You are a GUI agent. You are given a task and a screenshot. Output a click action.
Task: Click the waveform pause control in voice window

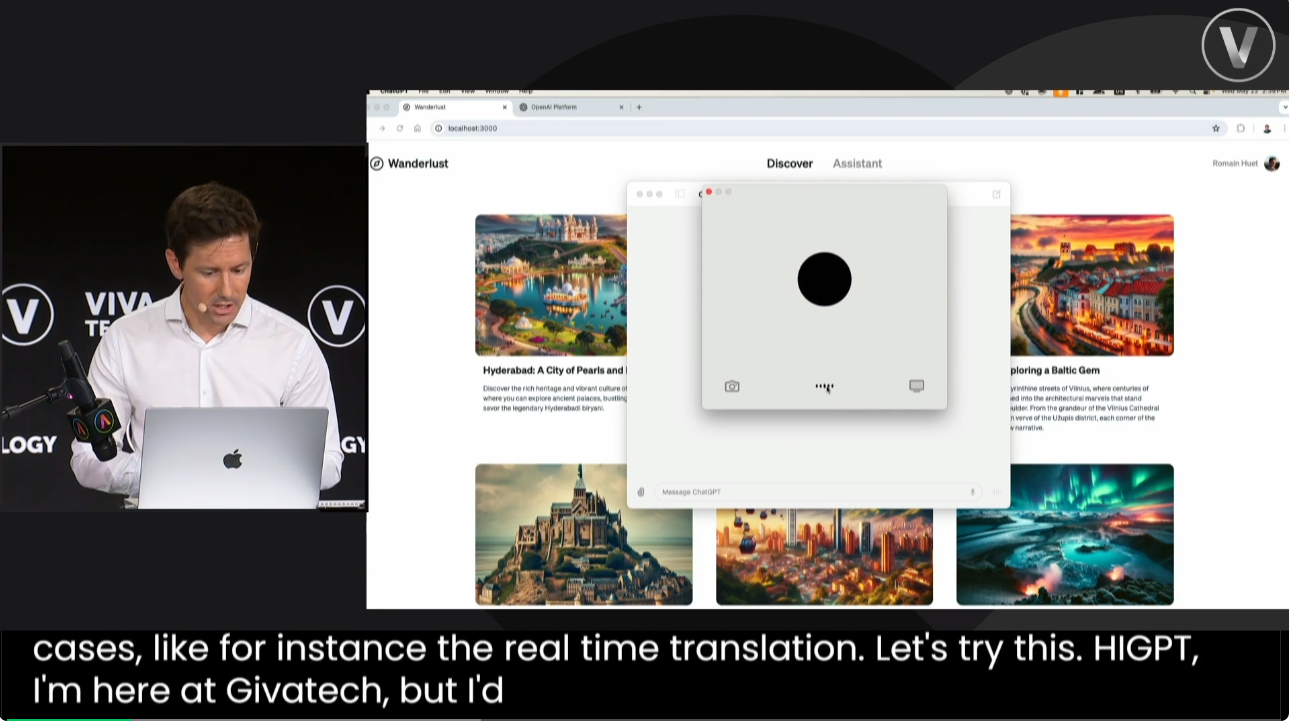(824, 387)
